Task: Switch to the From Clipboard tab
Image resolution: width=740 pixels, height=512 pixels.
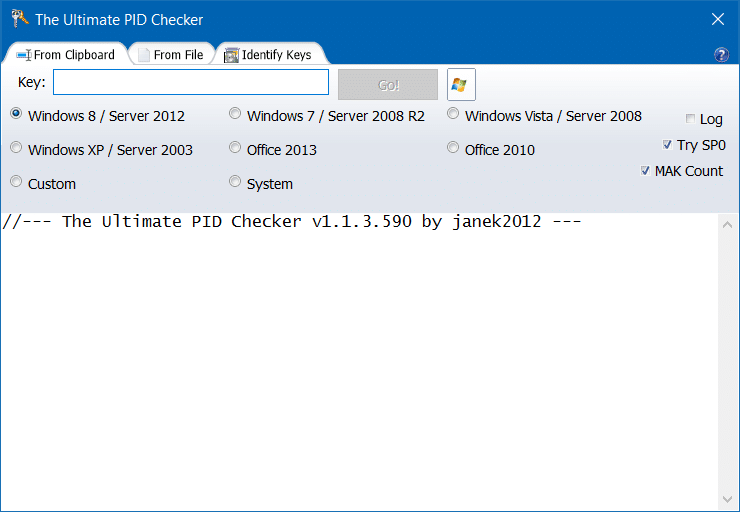Action: (x=66, y=55)
